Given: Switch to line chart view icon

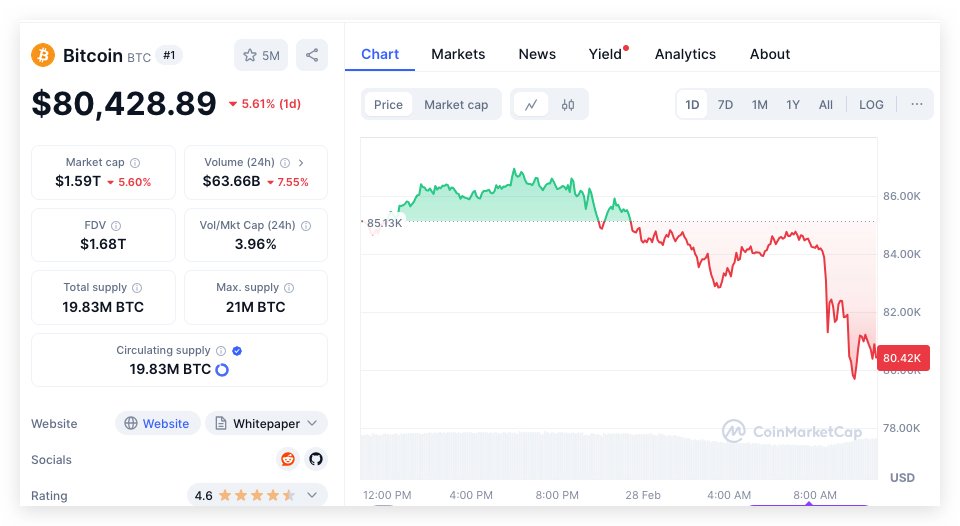Looking at the screenshot, I should [531, 104].
